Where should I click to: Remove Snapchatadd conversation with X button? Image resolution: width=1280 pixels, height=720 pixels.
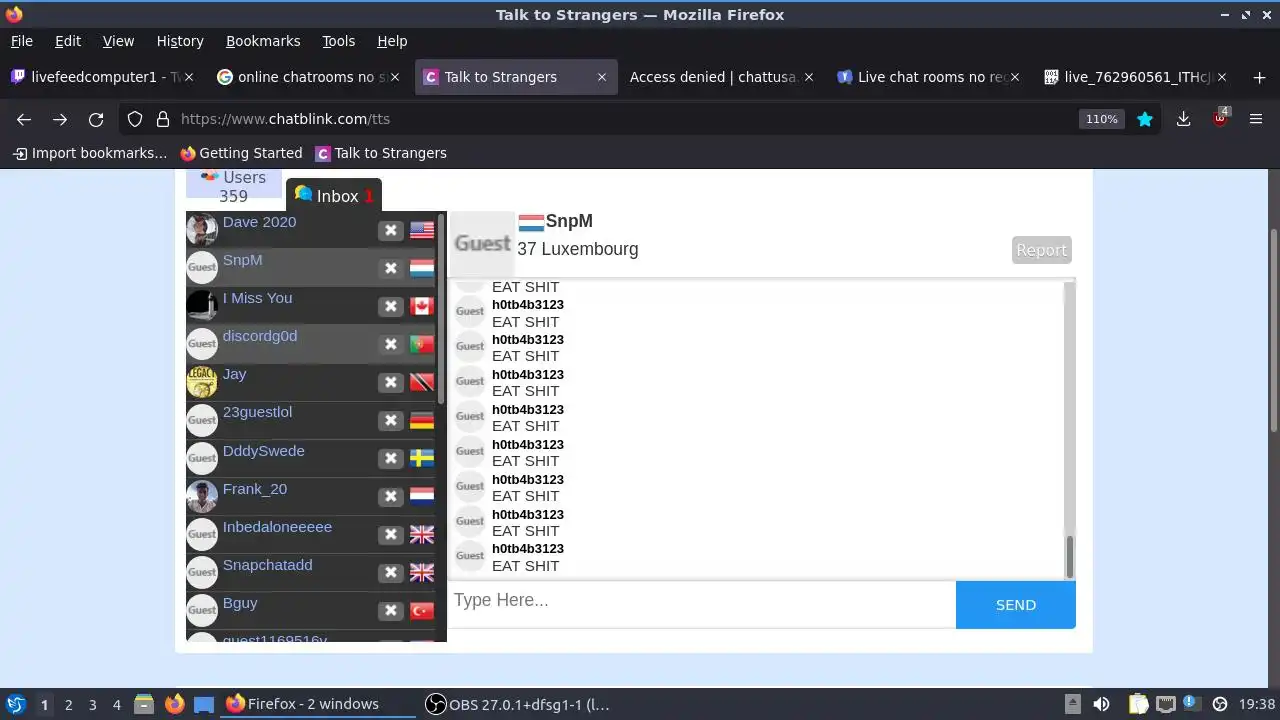pos(391,572)
